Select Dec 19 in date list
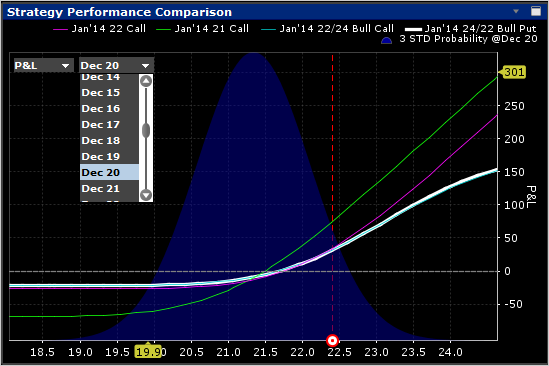The height and width of the screenshot is (366, 549). (x=109, y=157)
